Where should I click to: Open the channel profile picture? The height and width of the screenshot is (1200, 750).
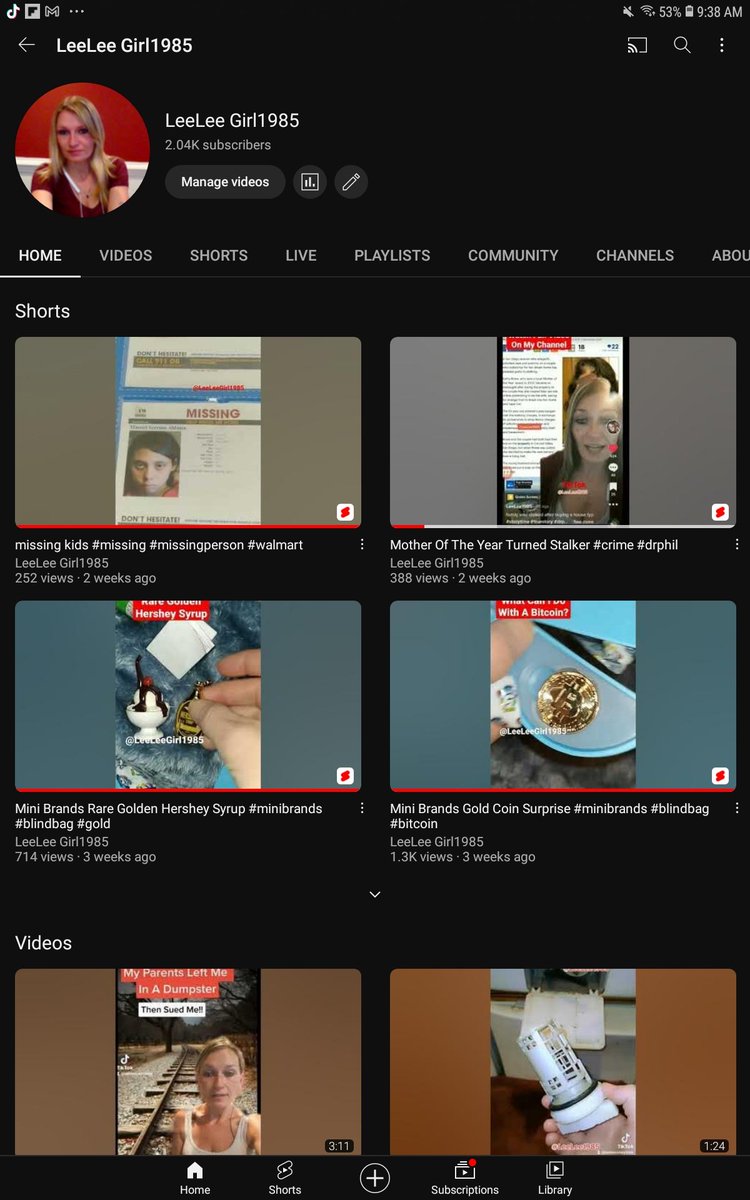(82, 150)
